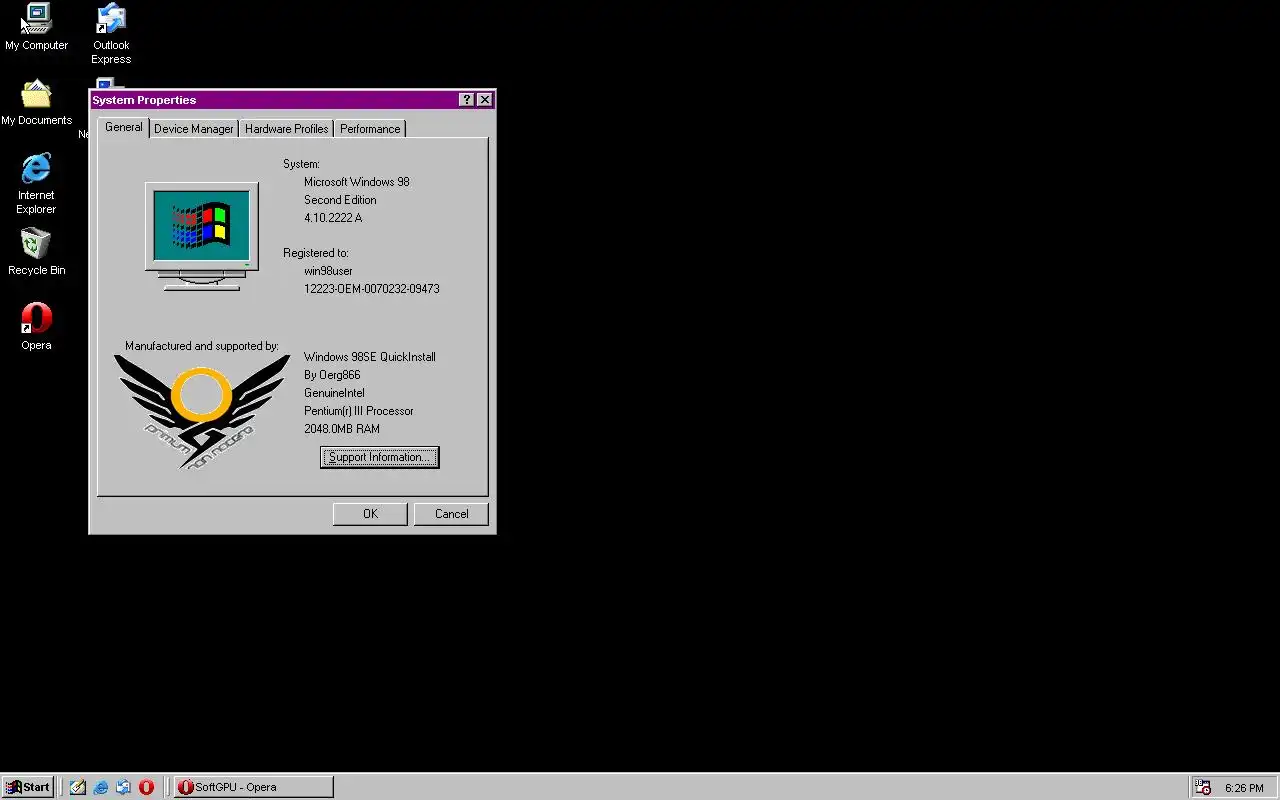Select the Recycle Bin icon
The width and height of the screenshot is (1280, 800).
[x=36, y=252]
